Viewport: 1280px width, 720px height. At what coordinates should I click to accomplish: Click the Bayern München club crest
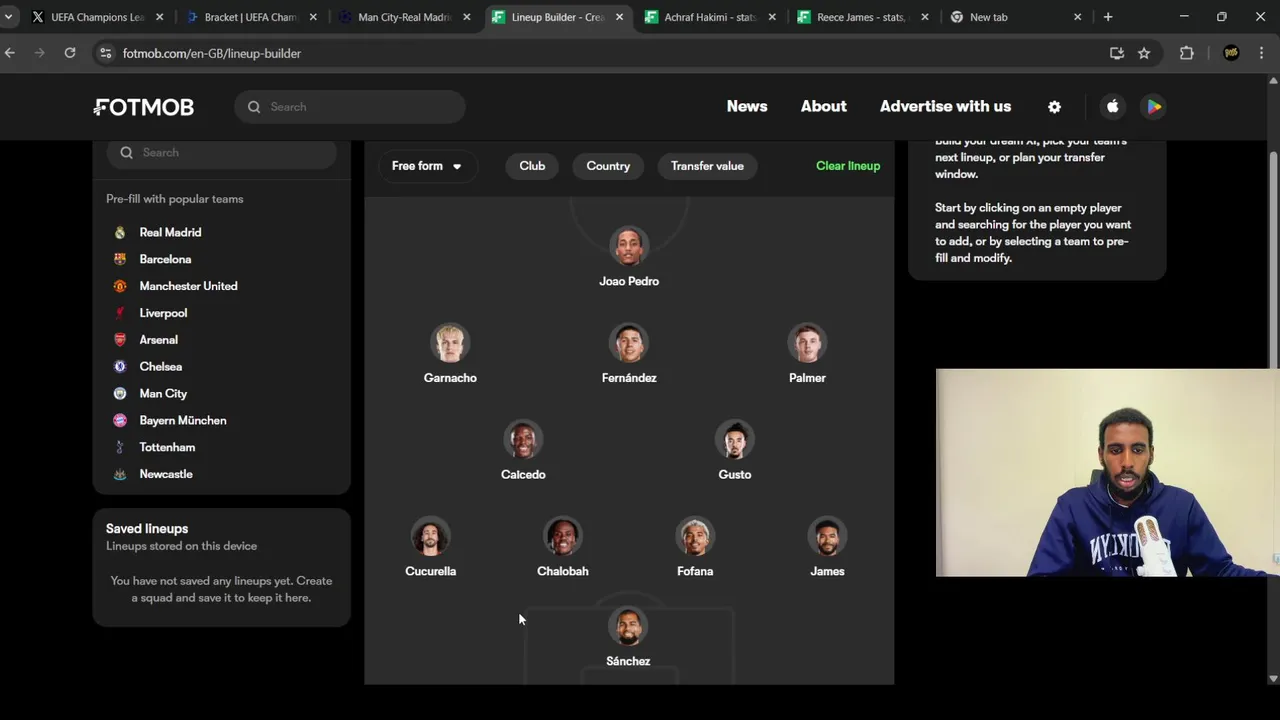tap(120, 421)
